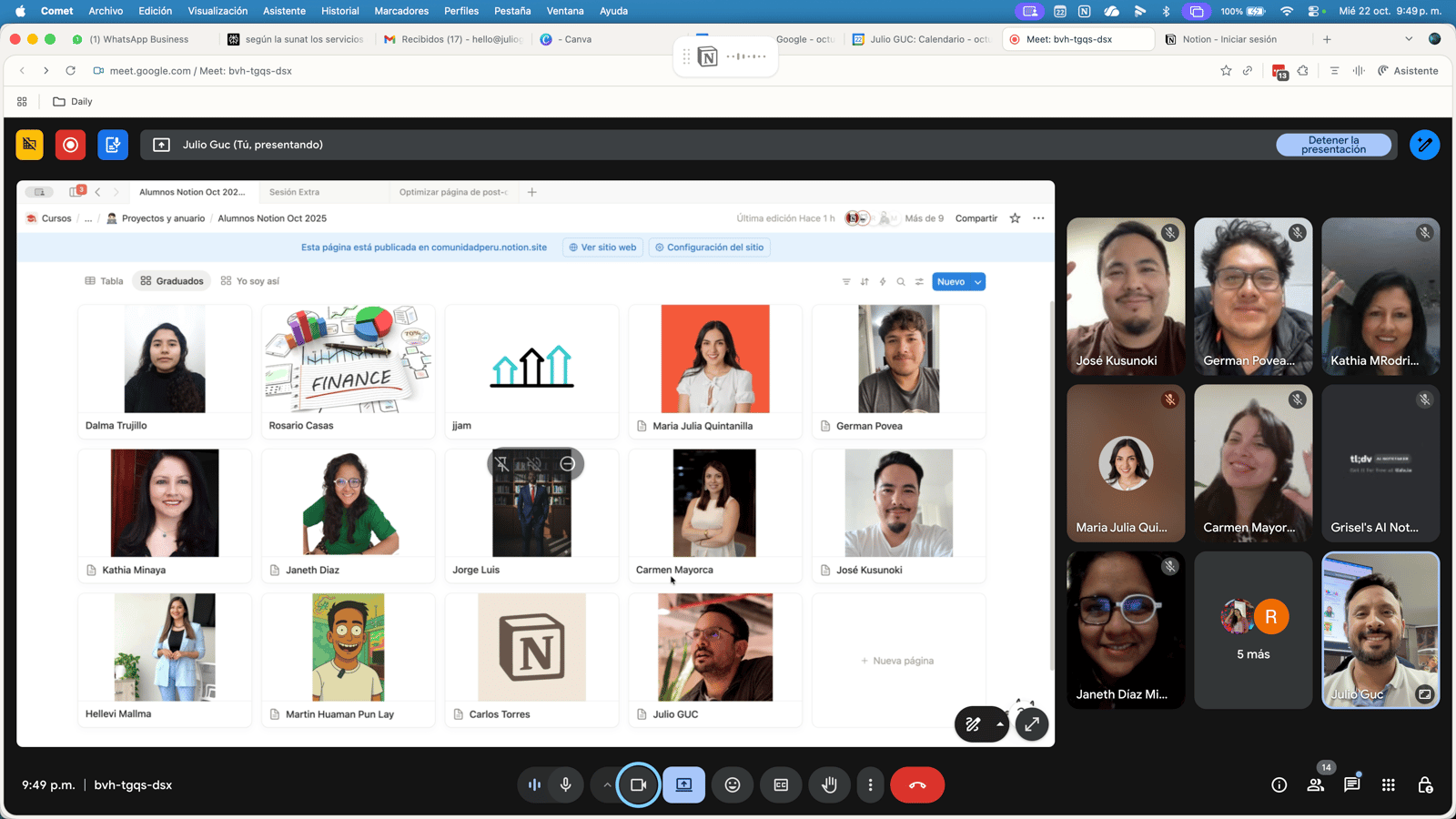This screenshot has width=1456, height=819.
Task: Open more options three-dot menu
Action: coord(871,784)
